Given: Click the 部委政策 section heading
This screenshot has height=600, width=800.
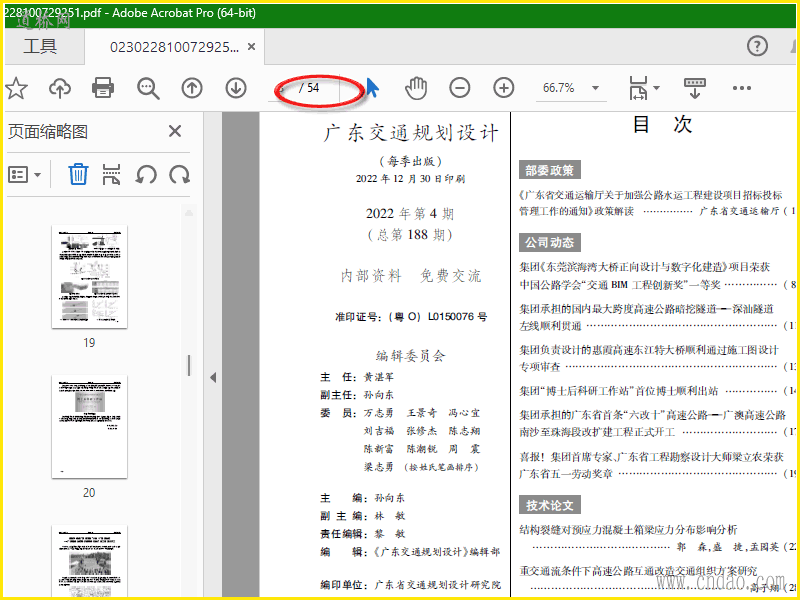Looking at the screenshot, I should [x=549, y=170].
